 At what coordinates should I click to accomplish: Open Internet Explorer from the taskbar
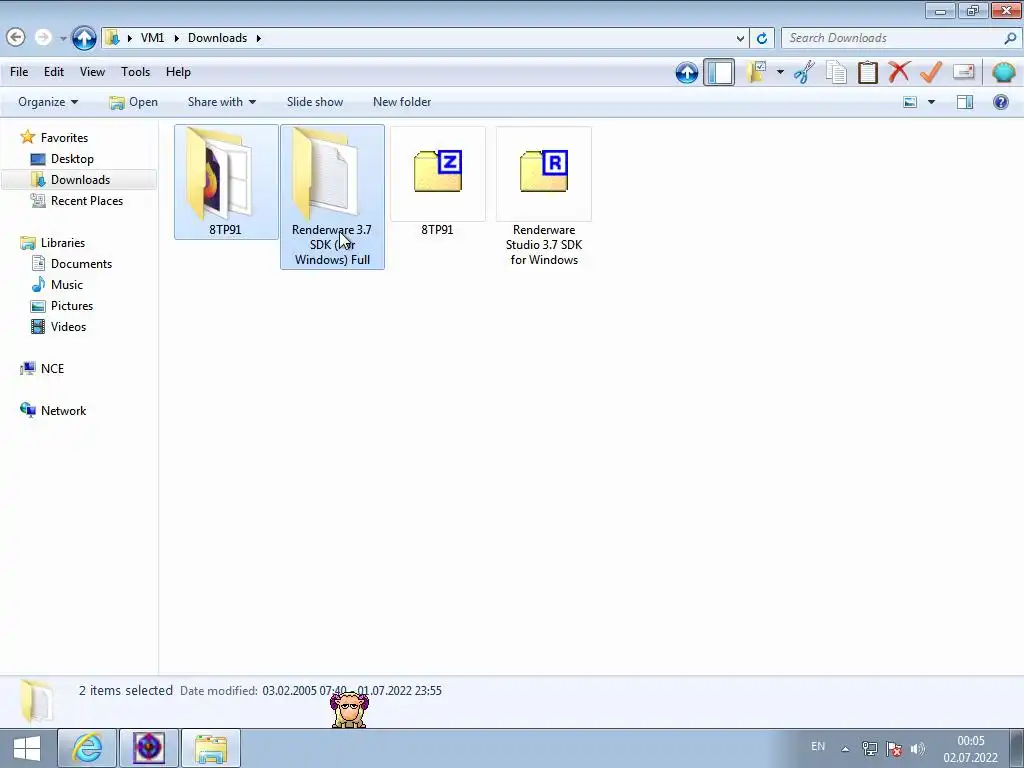87,748
